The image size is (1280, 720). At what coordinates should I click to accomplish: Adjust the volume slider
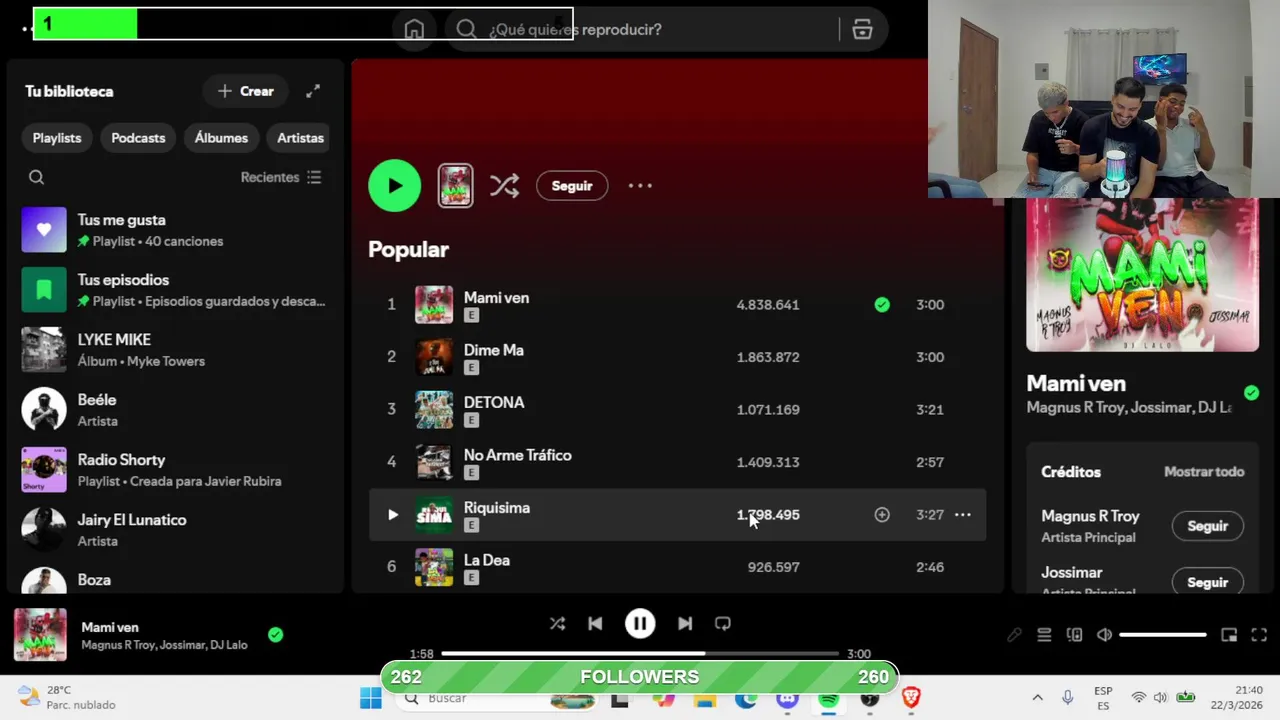coord(1163,635)
